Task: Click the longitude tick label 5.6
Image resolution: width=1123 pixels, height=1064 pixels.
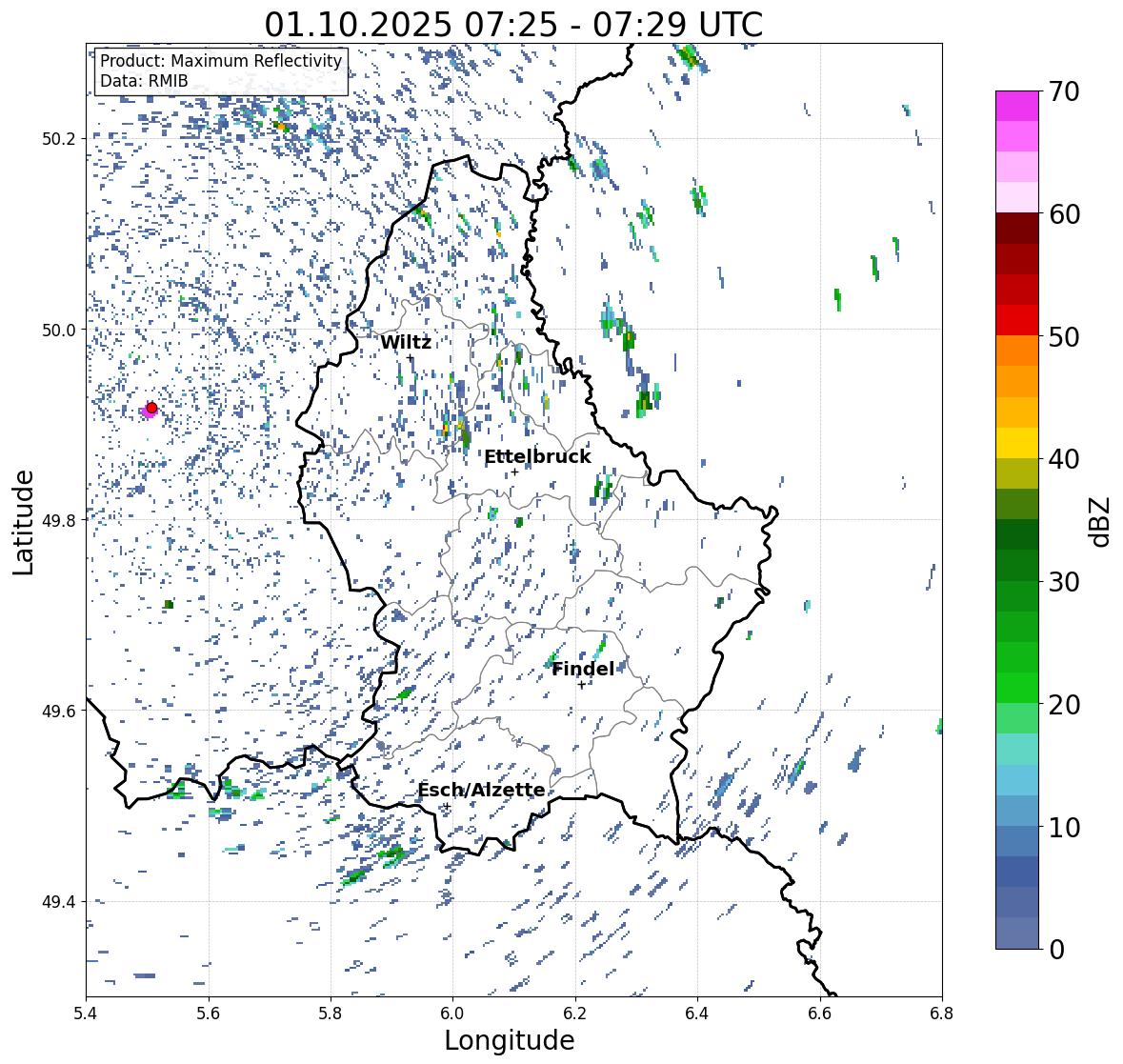Action: [x=208, y=1014]
